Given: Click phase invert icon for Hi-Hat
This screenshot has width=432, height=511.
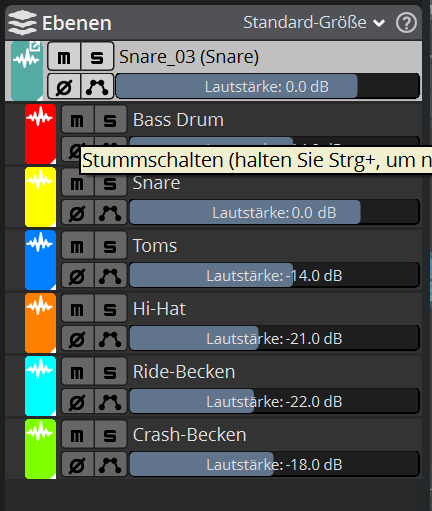Looking at the screenshot, I should pyautogui.click(x=77, y=338).
